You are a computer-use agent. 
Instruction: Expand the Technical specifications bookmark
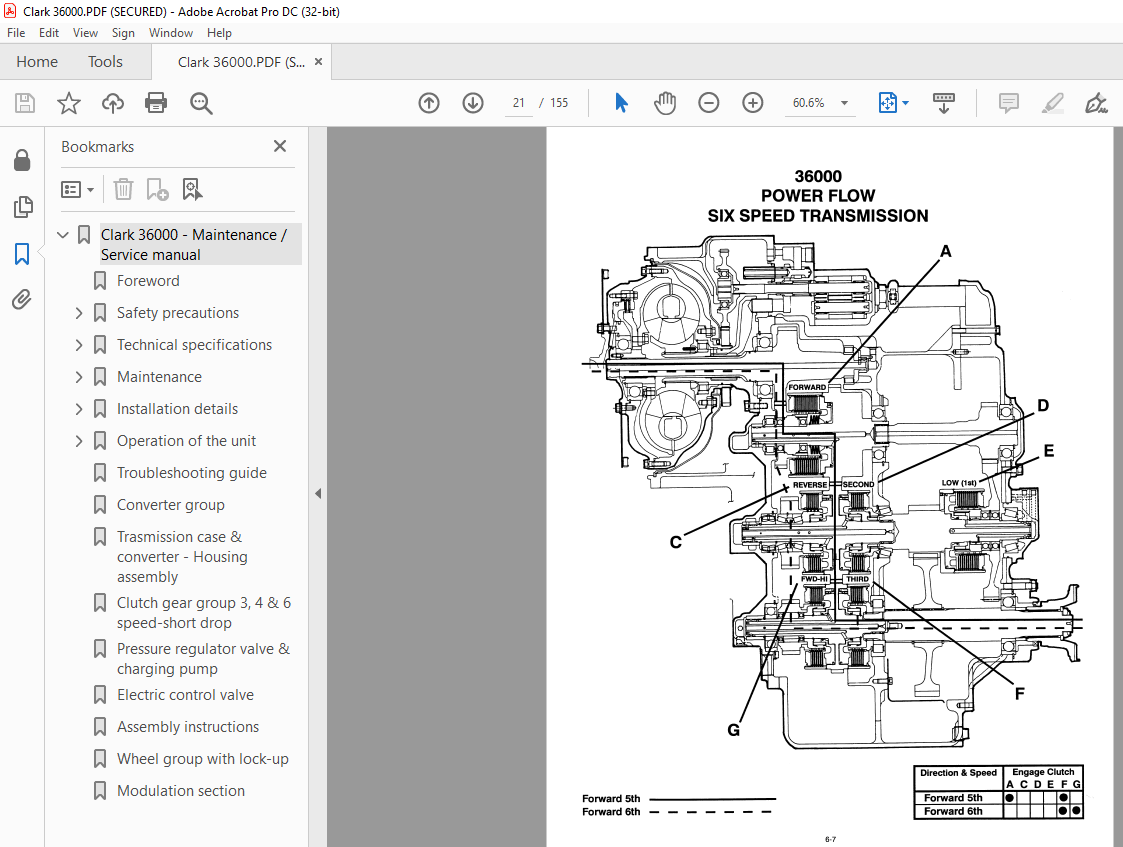79,345
